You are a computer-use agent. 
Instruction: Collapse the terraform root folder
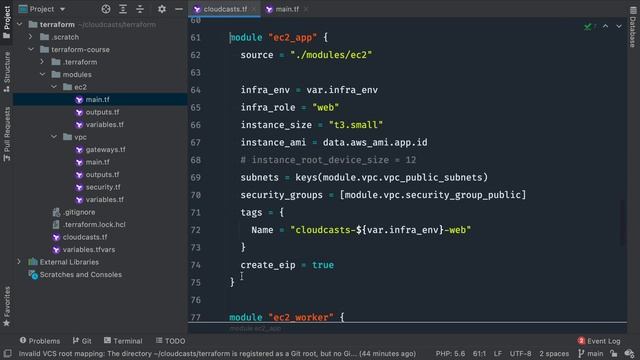point(20,24)
